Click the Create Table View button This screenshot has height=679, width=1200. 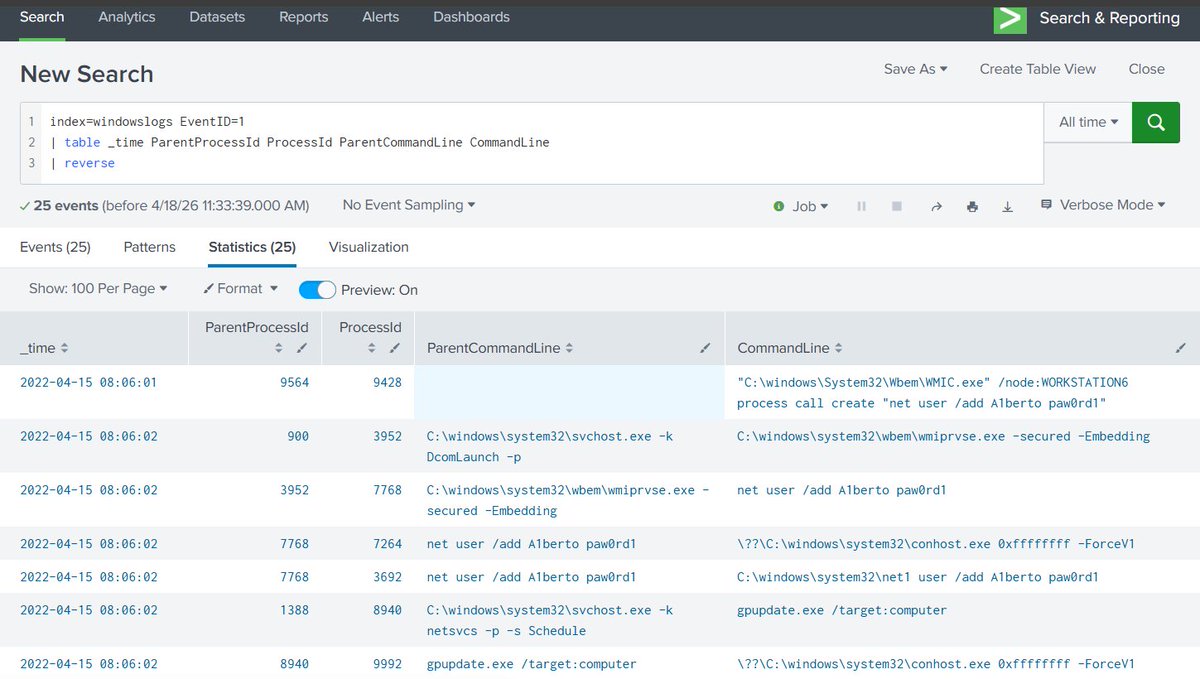click(1037, 69)
